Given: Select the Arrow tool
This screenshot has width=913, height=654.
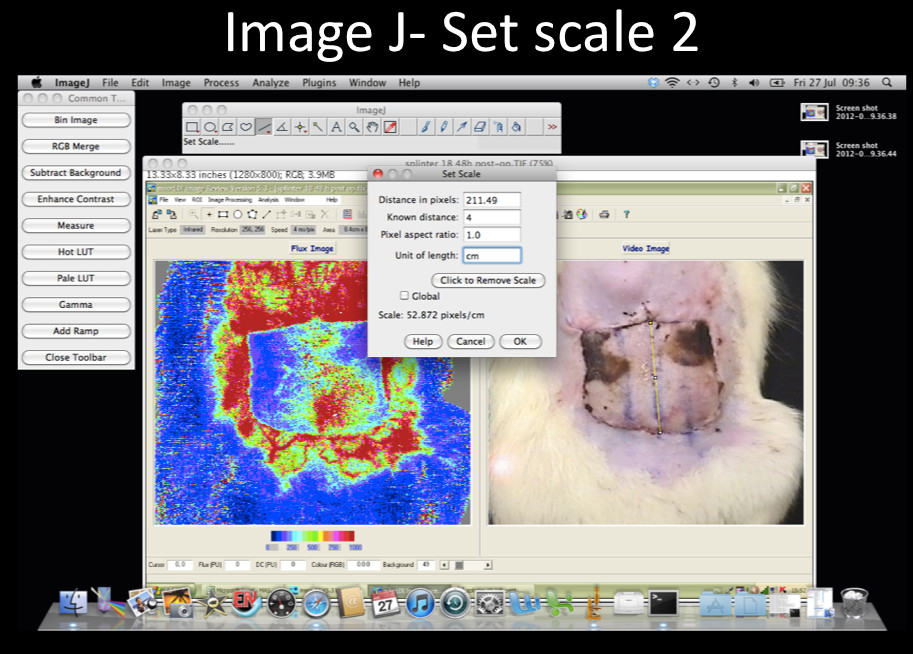Looking at the screenshot, I should coord(462,127).
